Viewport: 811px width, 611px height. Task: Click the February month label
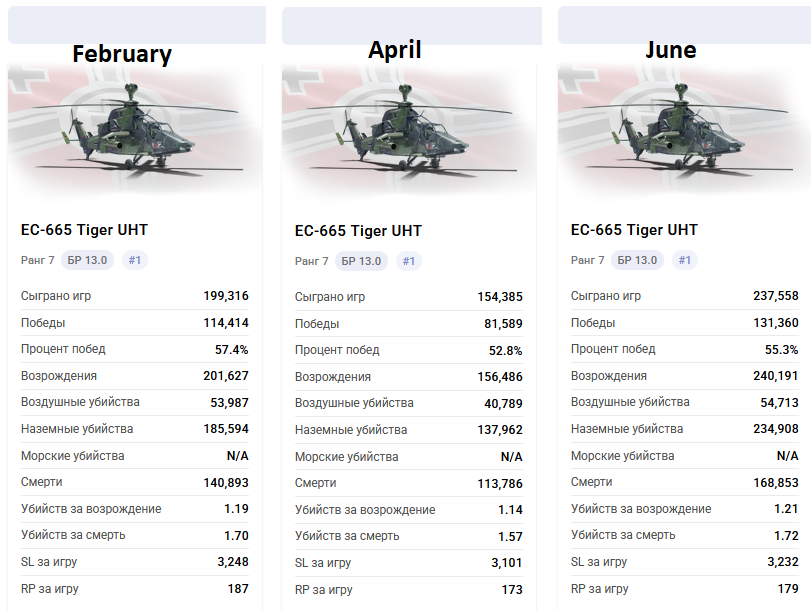(x=122, y=54)
